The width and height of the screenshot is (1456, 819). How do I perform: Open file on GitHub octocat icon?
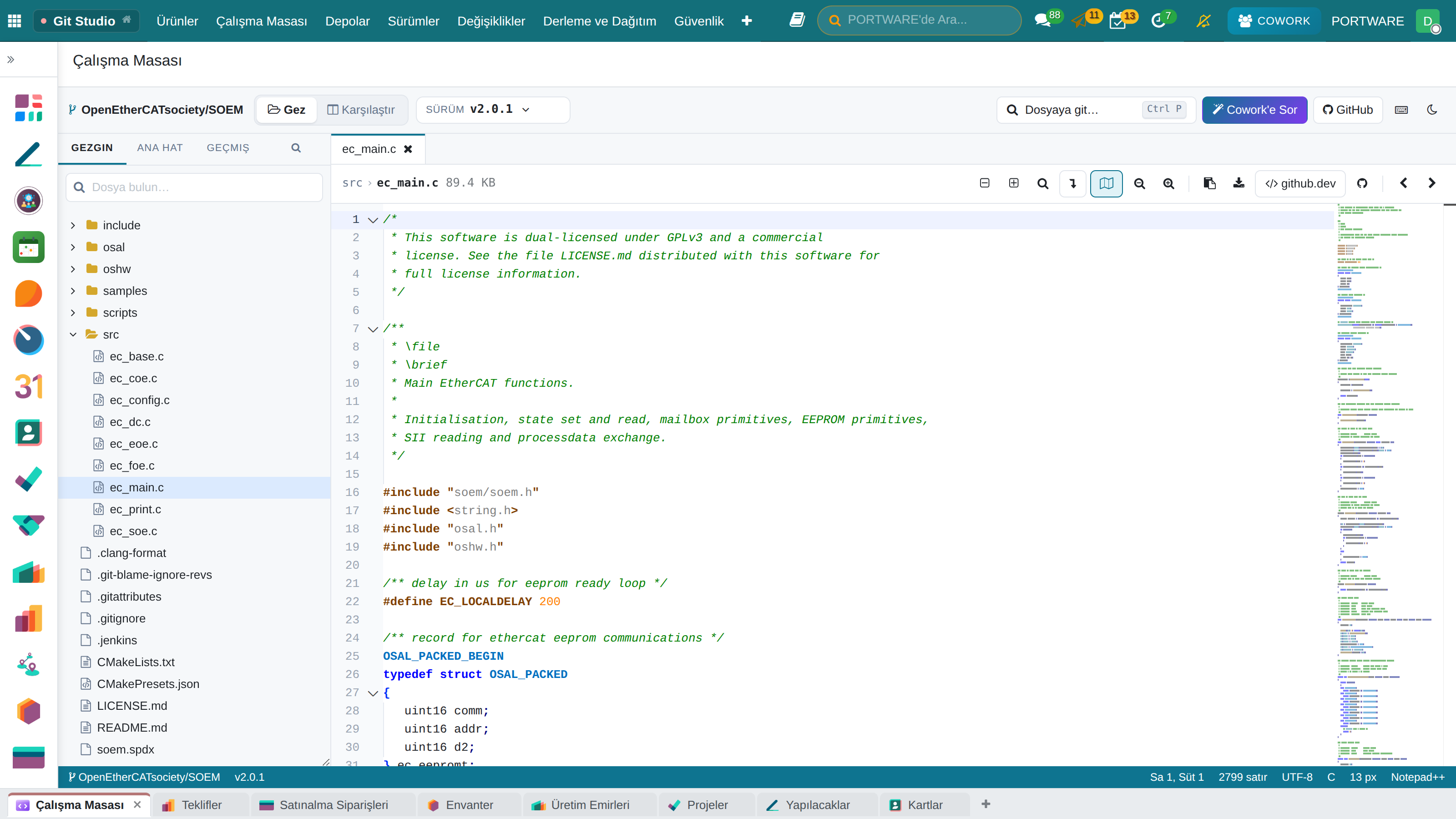1362,183
